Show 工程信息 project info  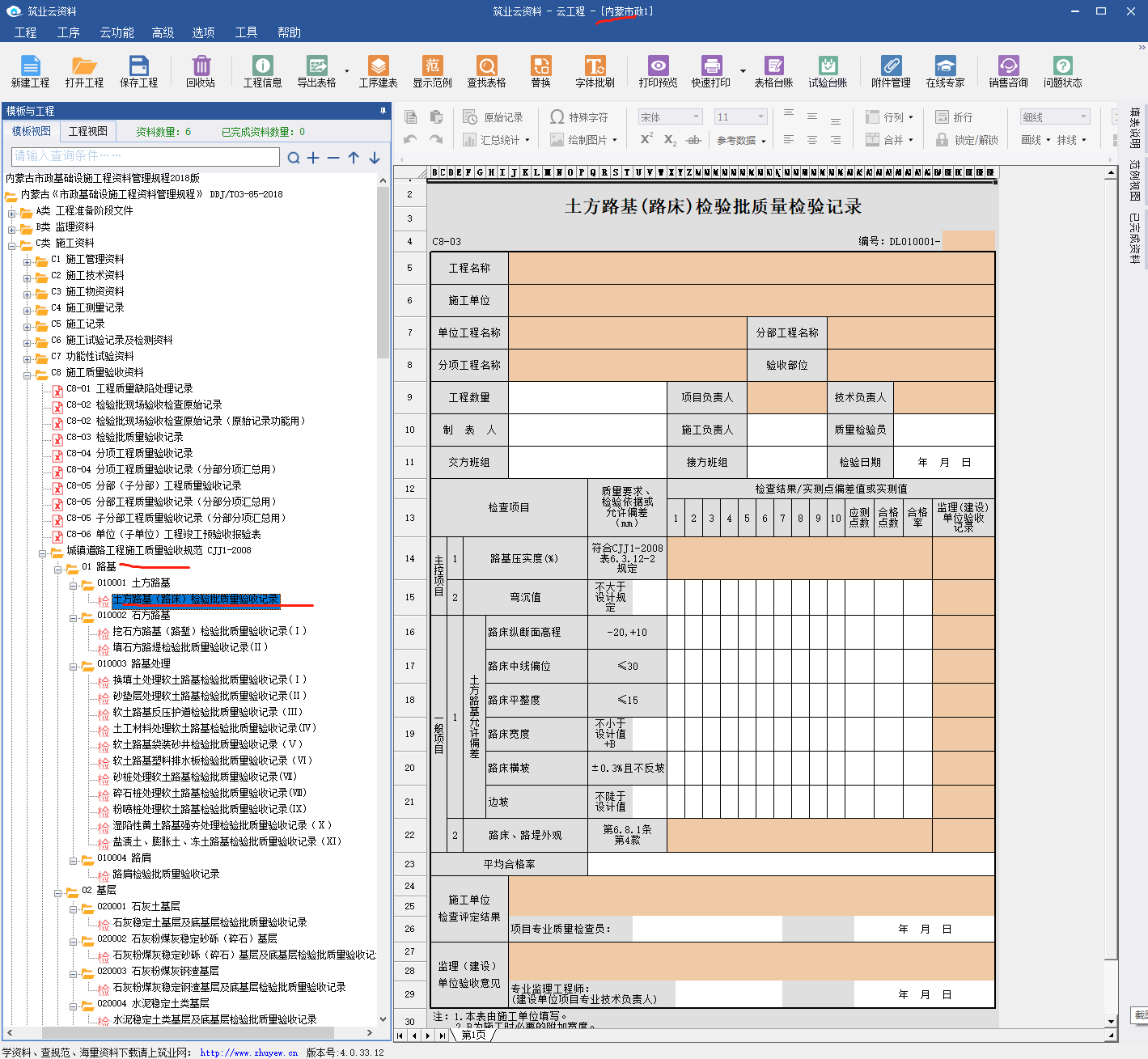(263, 71)
